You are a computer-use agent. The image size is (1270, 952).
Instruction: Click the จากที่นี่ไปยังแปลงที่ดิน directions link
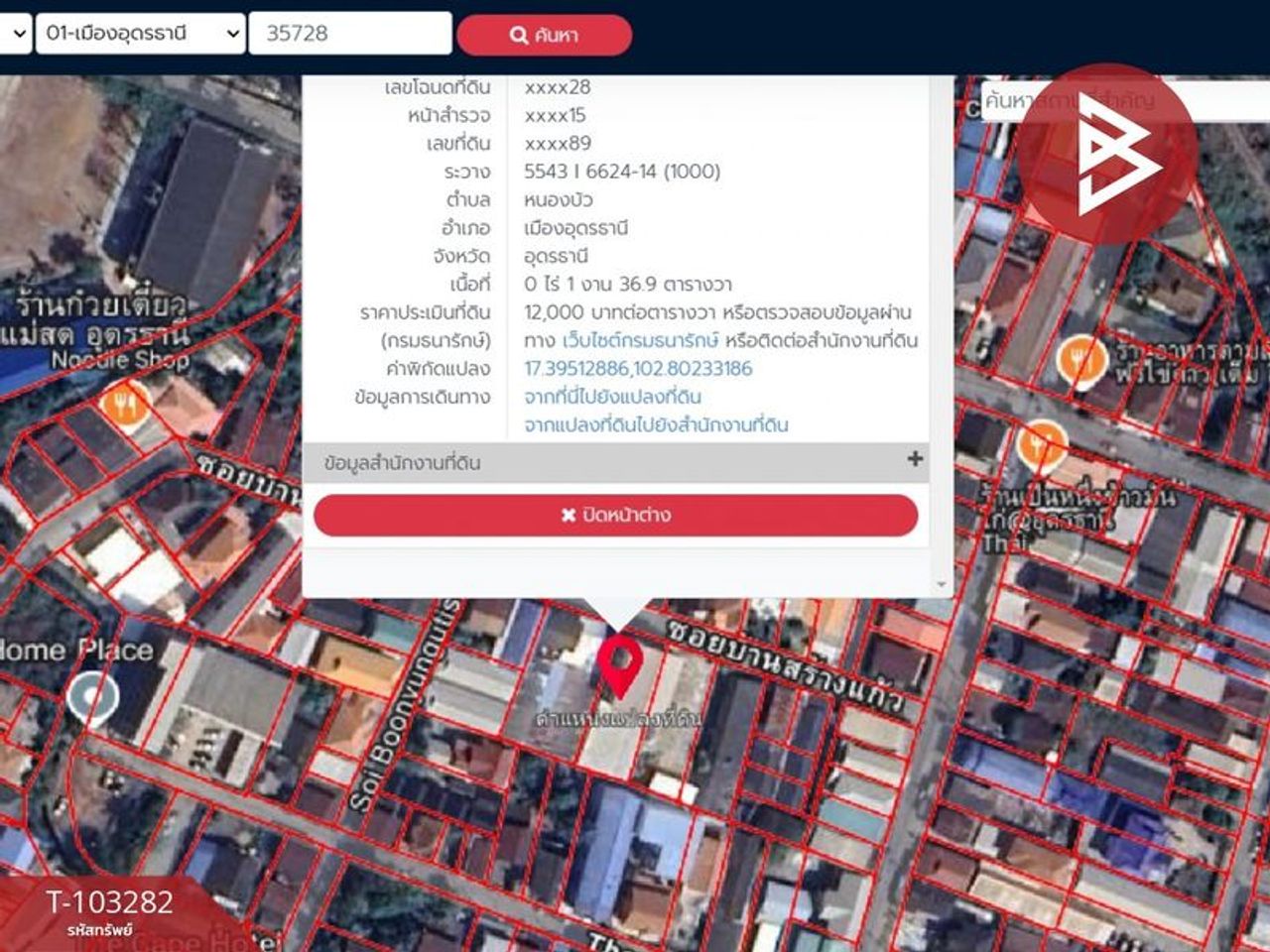[612, 397]
